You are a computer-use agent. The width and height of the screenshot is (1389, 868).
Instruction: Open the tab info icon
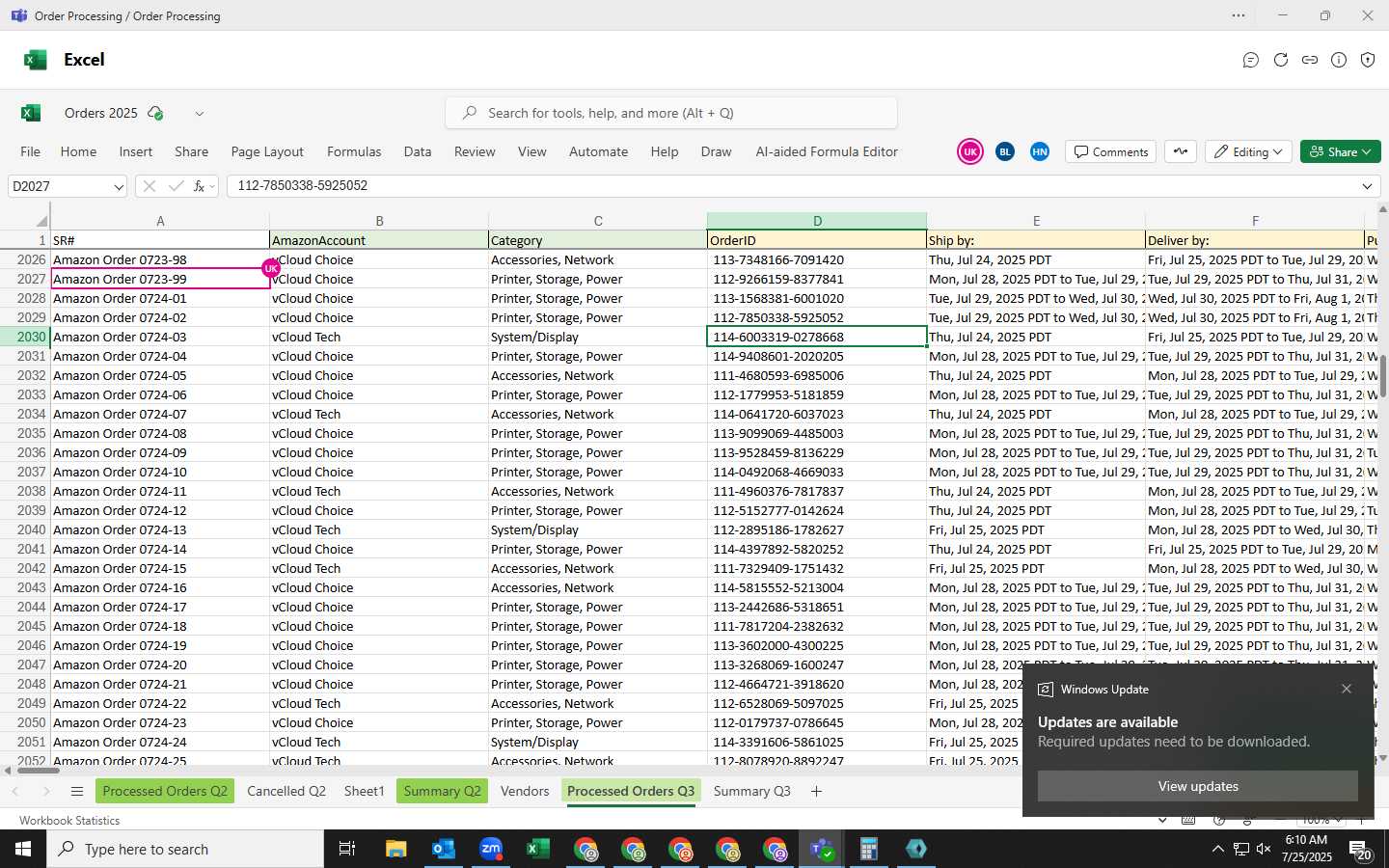[x=1339, y=60]
